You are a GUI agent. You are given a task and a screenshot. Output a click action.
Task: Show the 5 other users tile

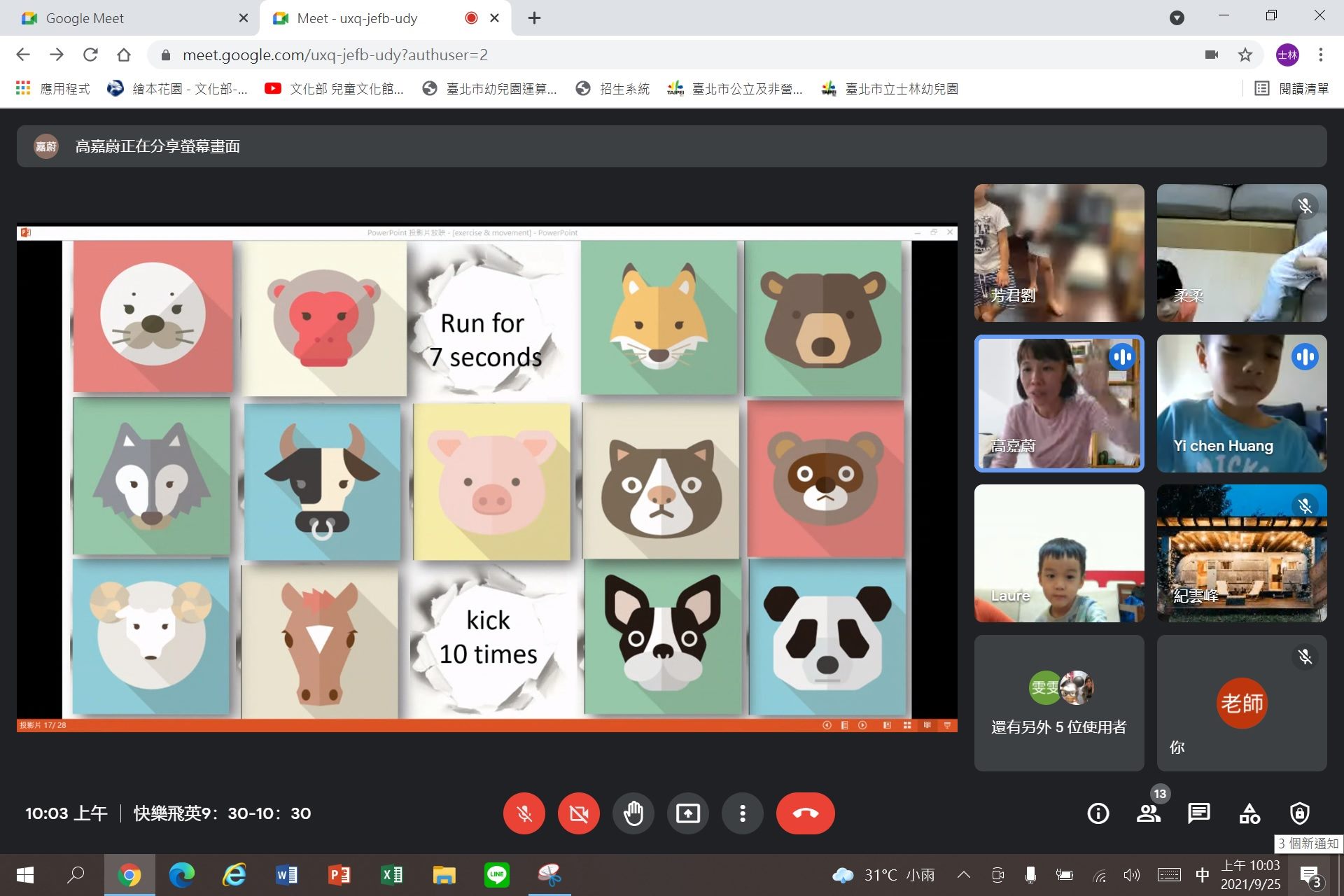[x=1059, y=703]
